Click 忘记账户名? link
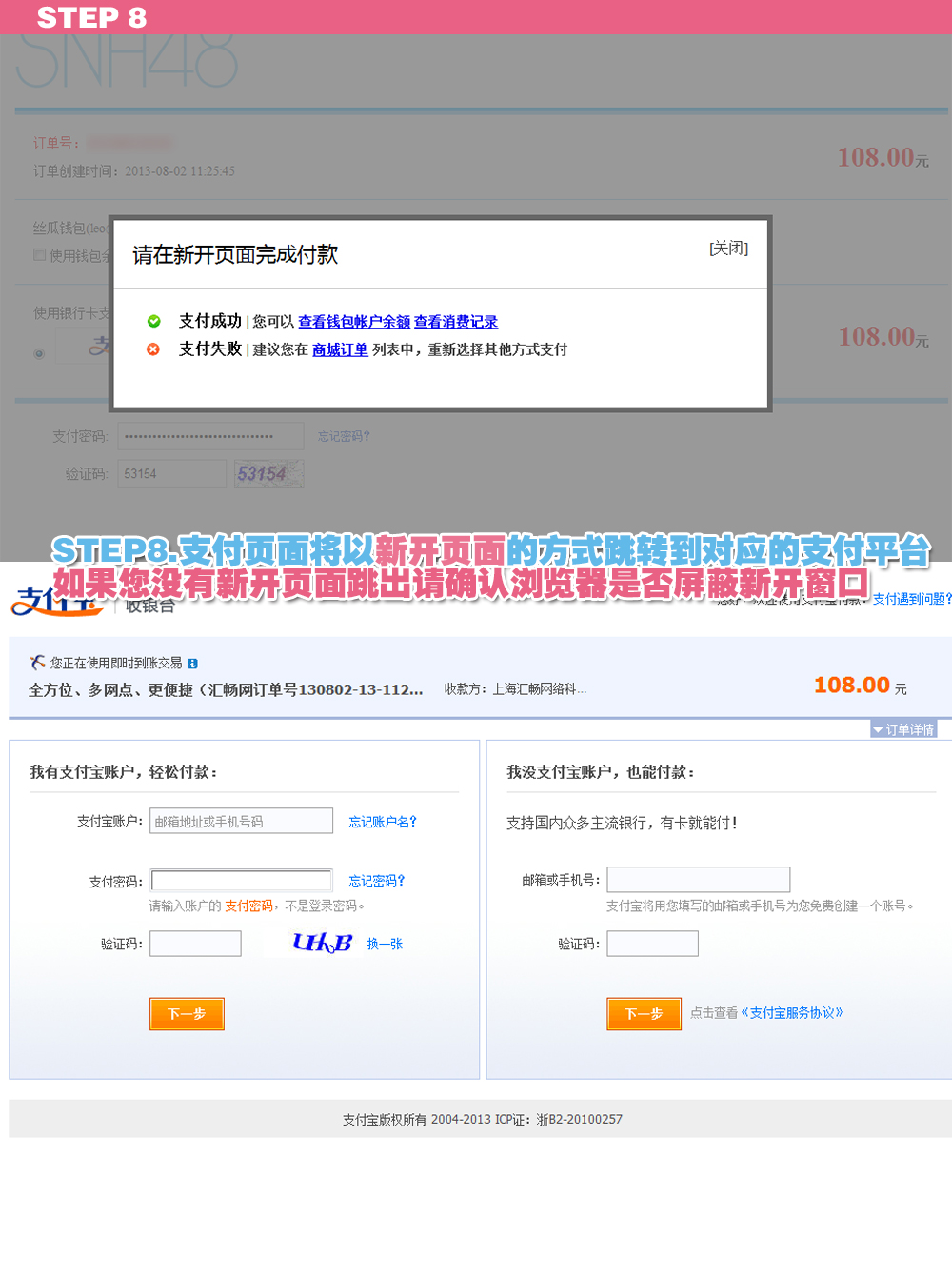The height and width of the screenshot is (1275, 952). click(x=383, y=822)
